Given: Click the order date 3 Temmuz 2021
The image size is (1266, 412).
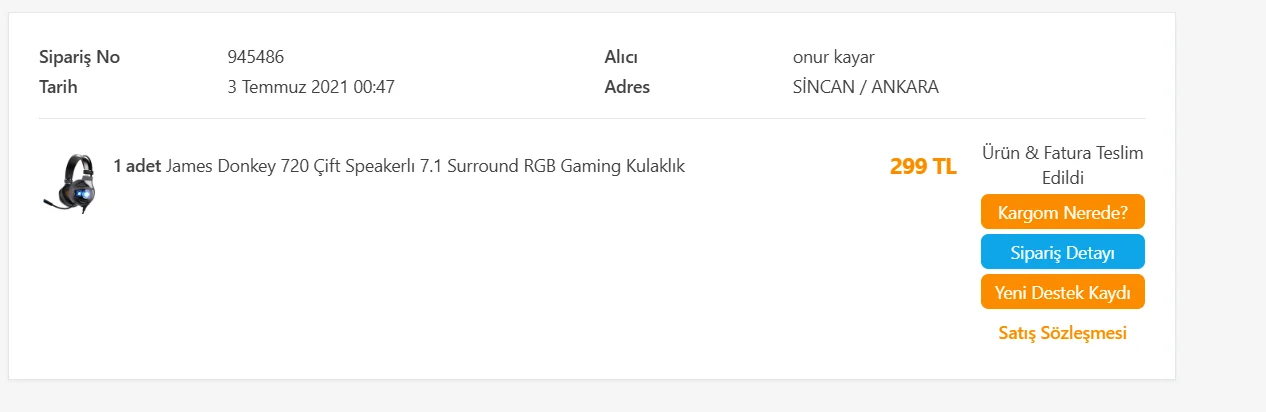Looking at the screenshot, I should pos(288,87).
